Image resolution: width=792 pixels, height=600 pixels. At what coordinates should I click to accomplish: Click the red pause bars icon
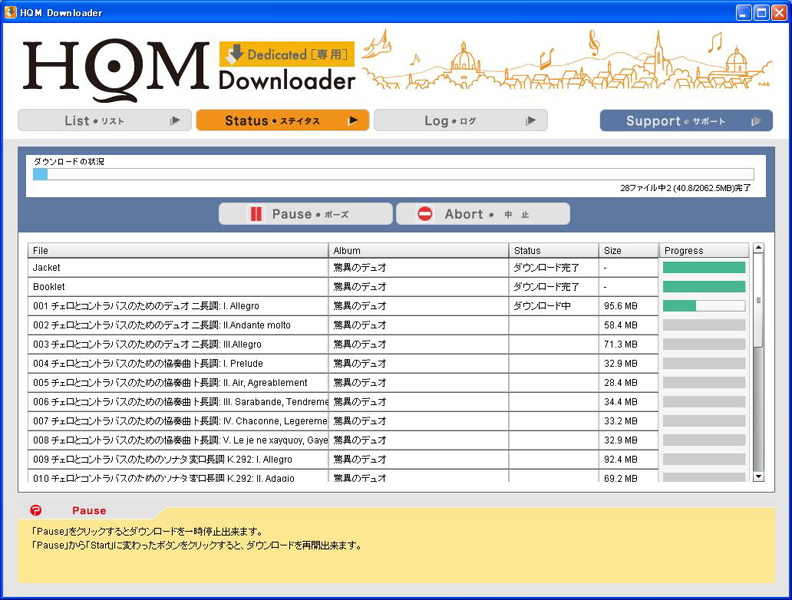click(256, 214)
